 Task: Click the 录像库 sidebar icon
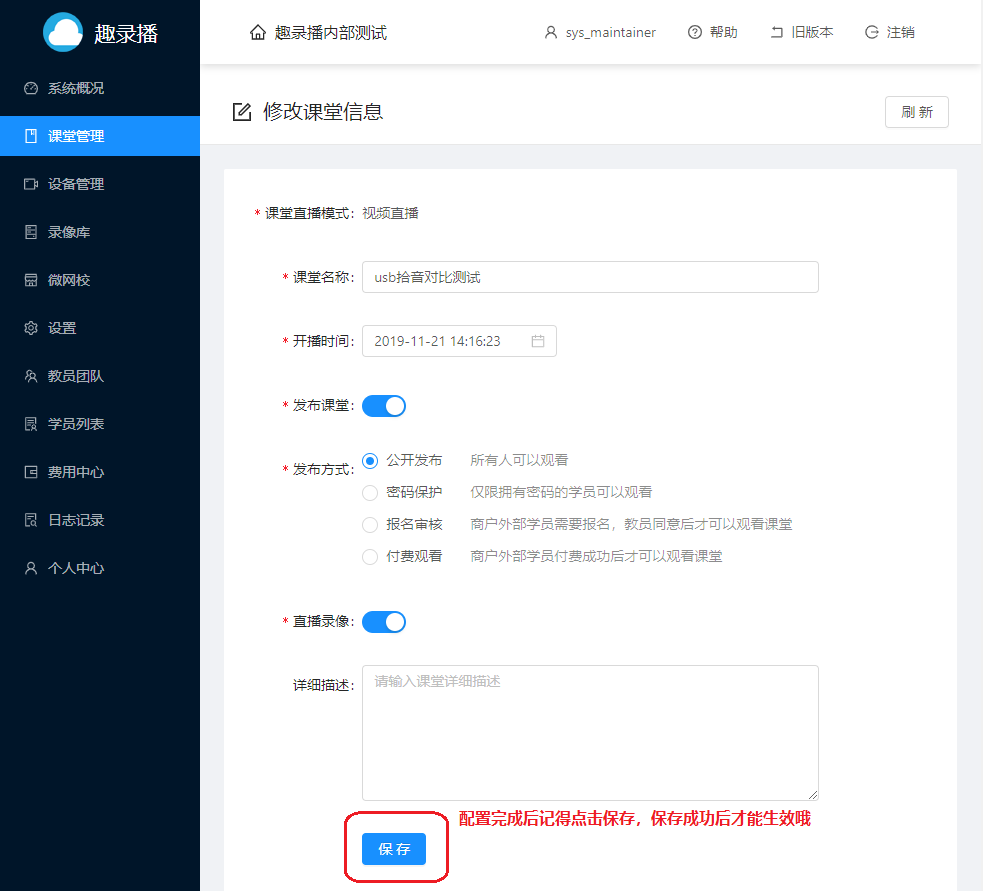tap(31, 232)
